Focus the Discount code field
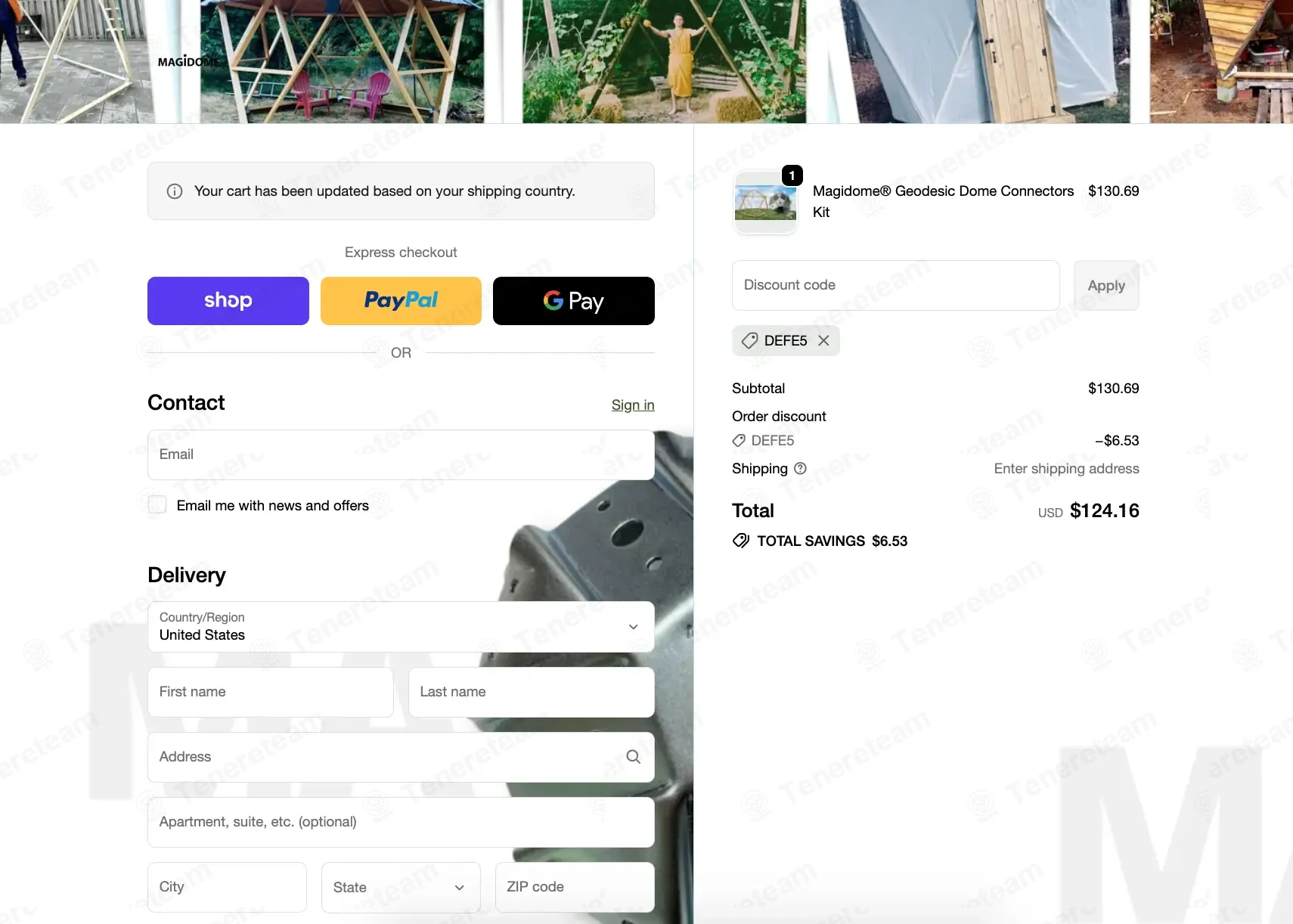This screenshot has height=924, width=1293. pyautogui.click(x=895, y=285)
